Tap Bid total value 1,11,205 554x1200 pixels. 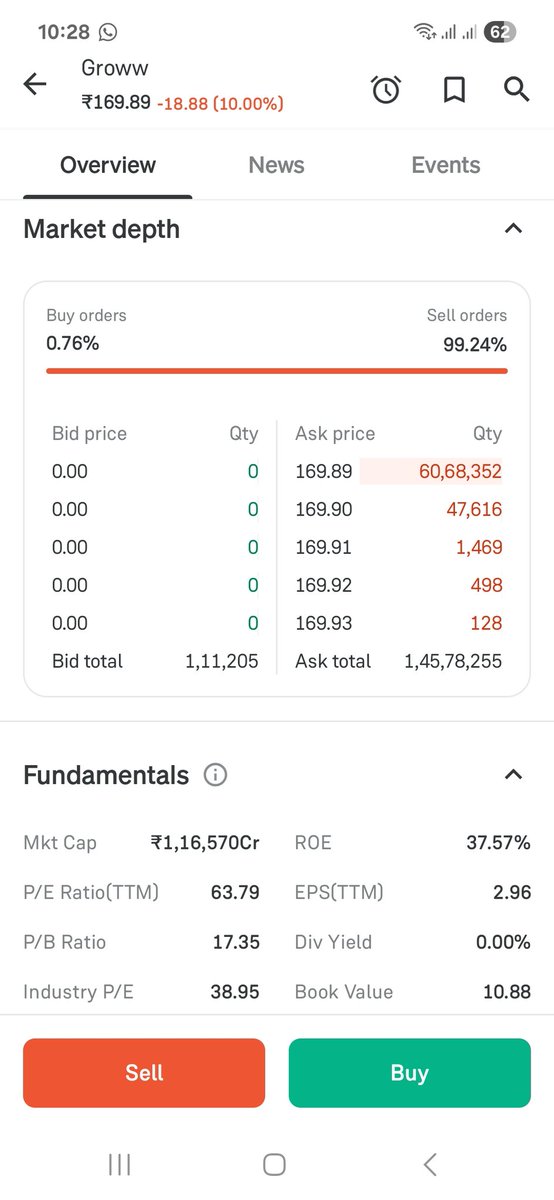click(x=222, y=661)
